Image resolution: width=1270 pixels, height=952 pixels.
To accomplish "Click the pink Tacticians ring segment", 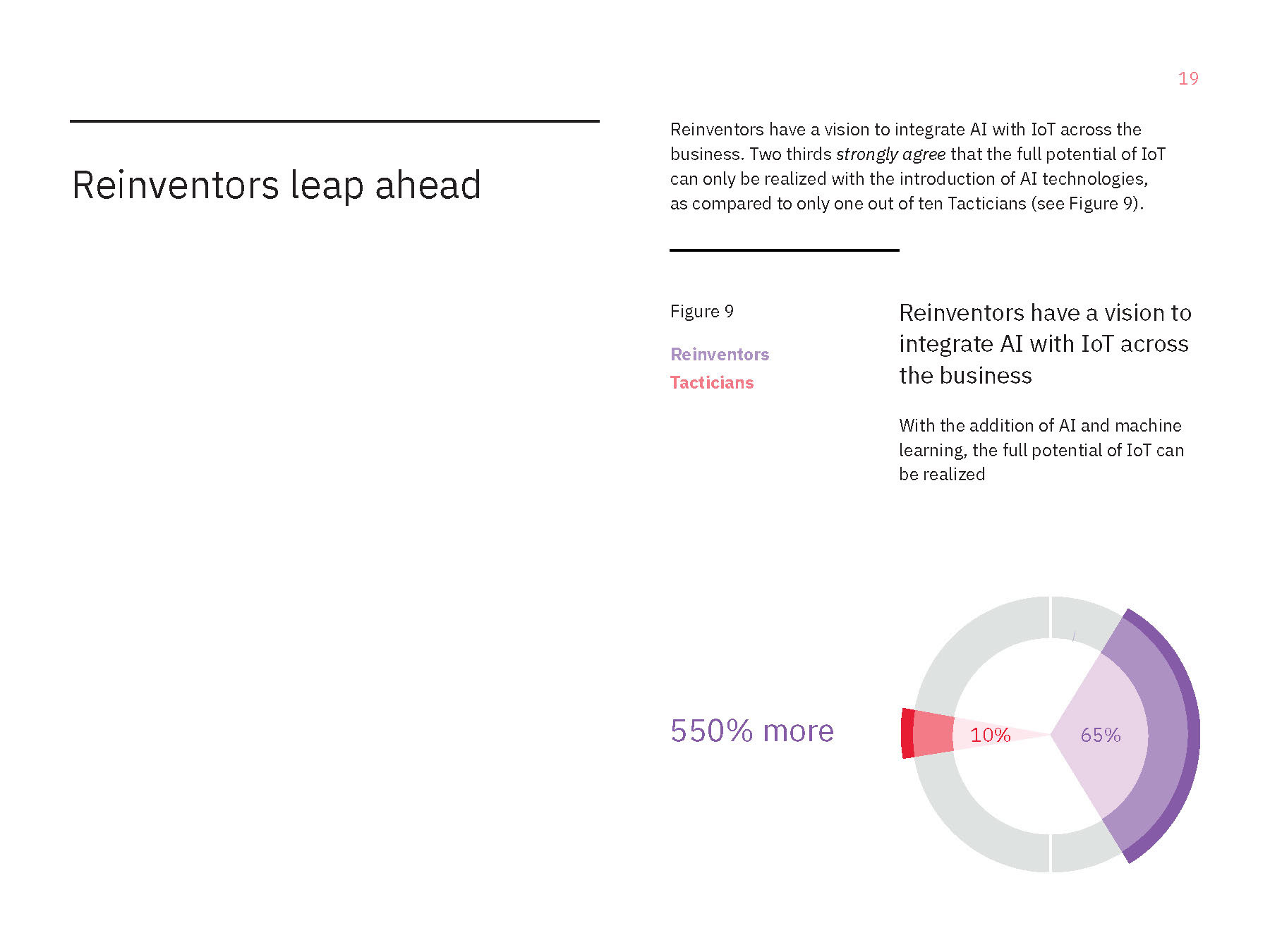I will [933, 734].
